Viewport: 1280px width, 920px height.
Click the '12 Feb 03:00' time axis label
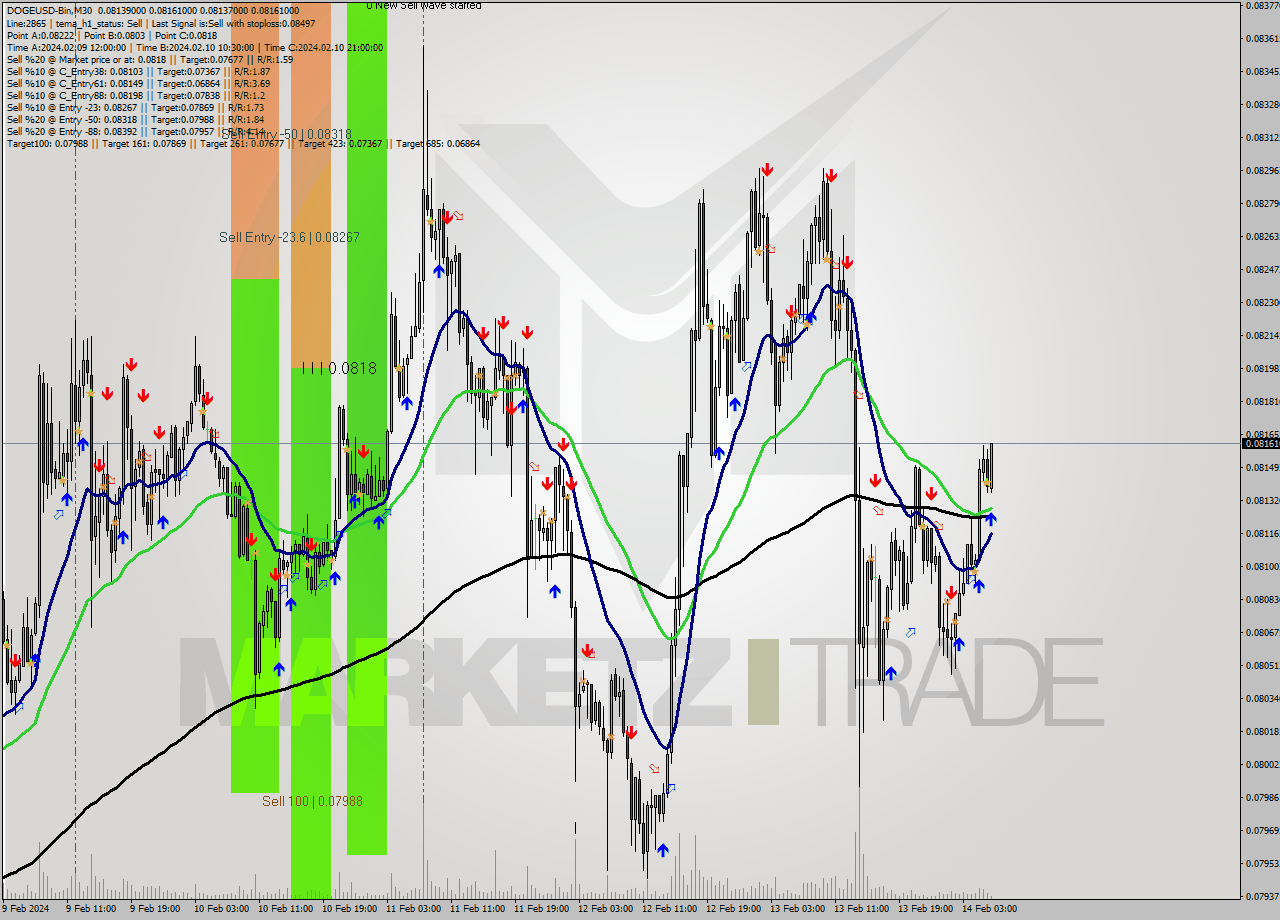(x=605, y=908)
